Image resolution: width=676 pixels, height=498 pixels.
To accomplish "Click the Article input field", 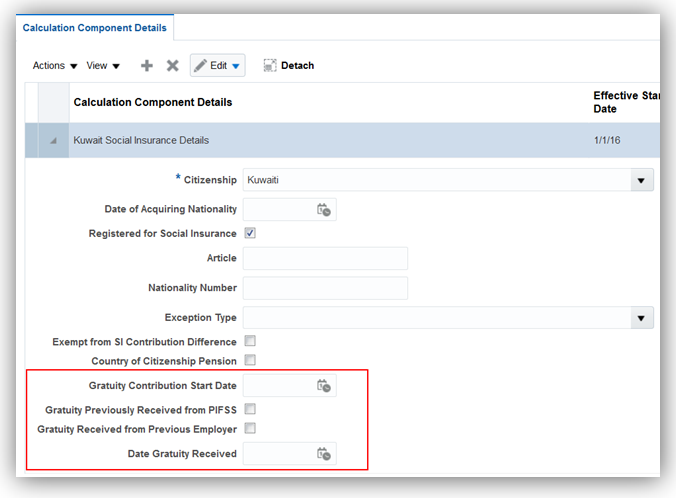I will [325, 258].
